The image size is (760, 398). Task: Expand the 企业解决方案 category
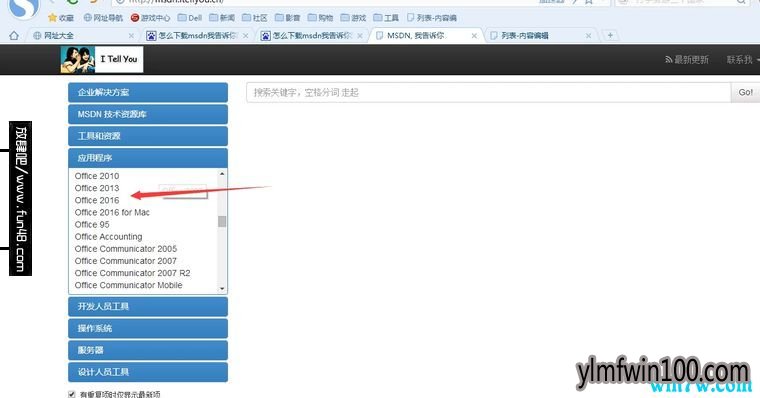click(148, 93)
